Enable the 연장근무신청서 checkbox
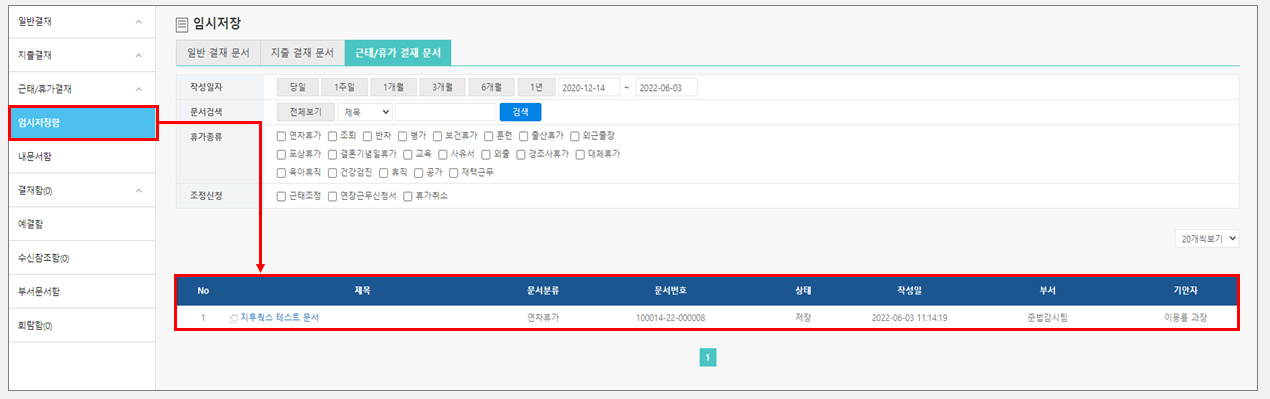The image size is (1270, 399). (332, 196)
